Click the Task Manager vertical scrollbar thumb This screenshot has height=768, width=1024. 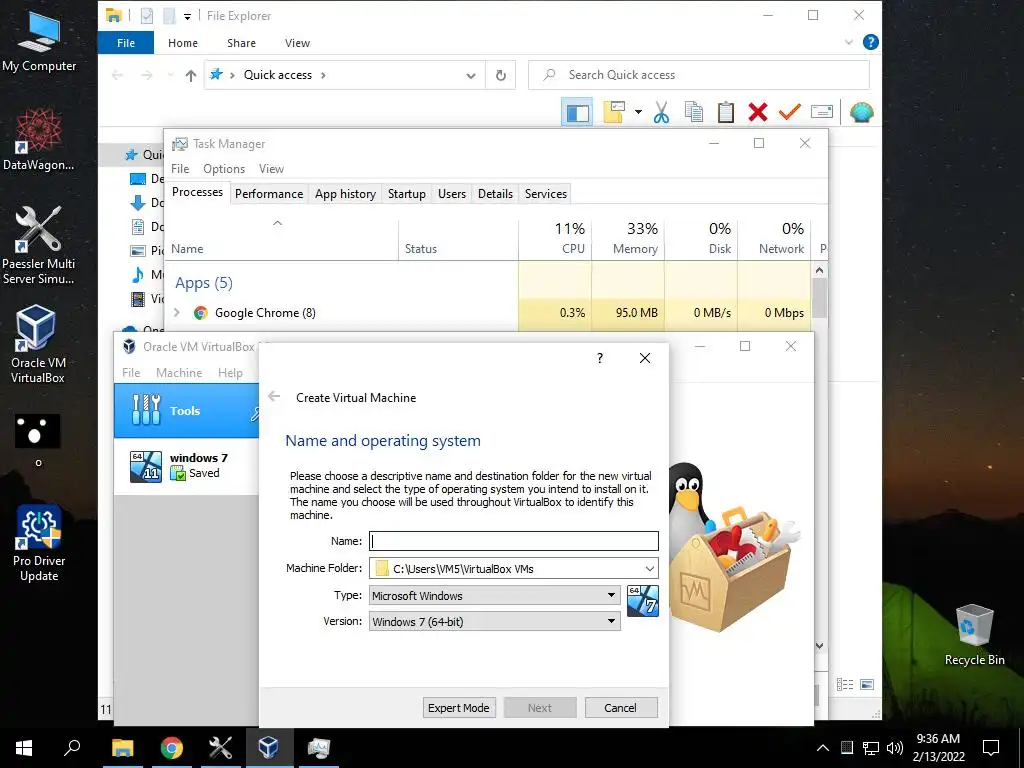click(x=819, y=298)
